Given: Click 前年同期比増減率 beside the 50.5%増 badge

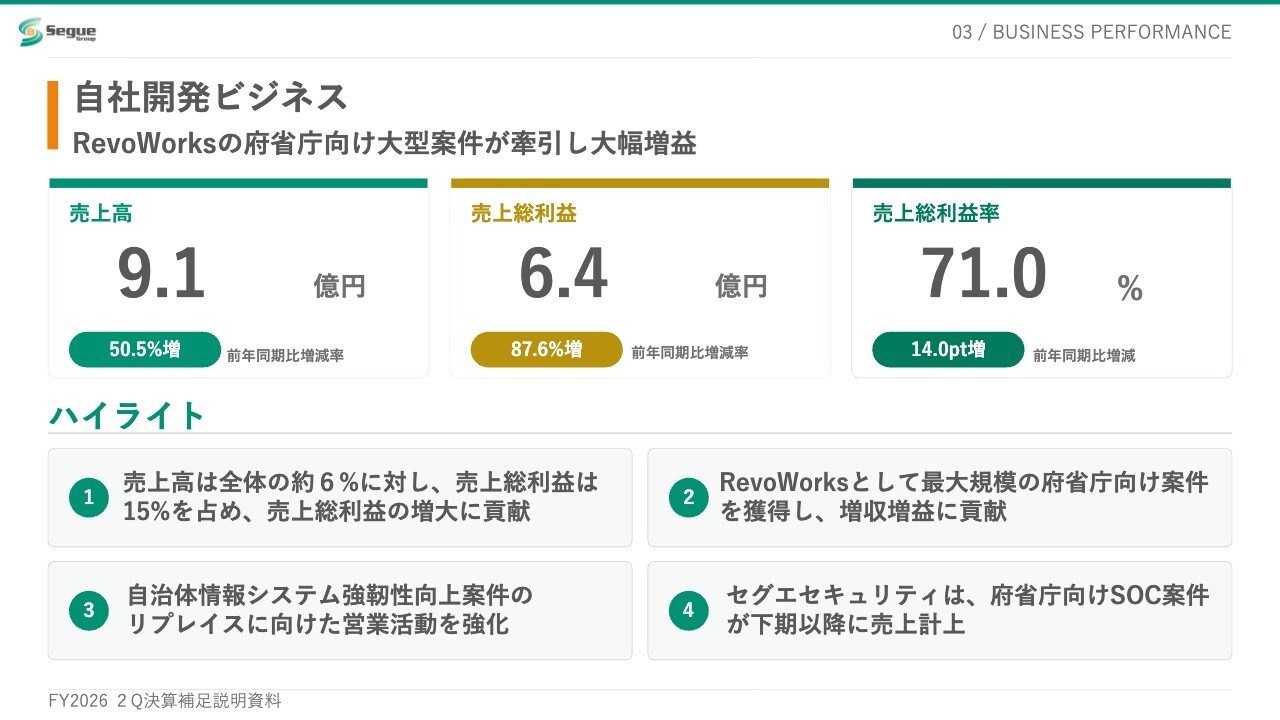Looking at the screenshot, I should coord(285,355).
